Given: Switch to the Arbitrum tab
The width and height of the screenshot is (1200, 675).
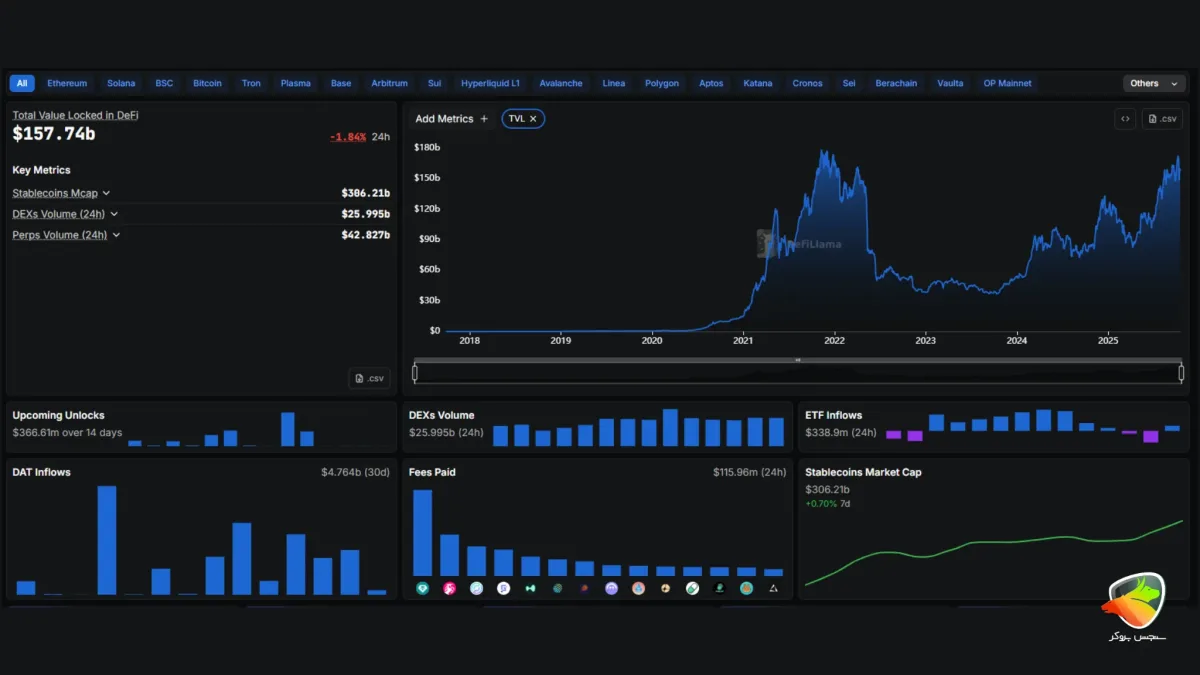Looking at the screenshot, I should [x=390, y=84].
